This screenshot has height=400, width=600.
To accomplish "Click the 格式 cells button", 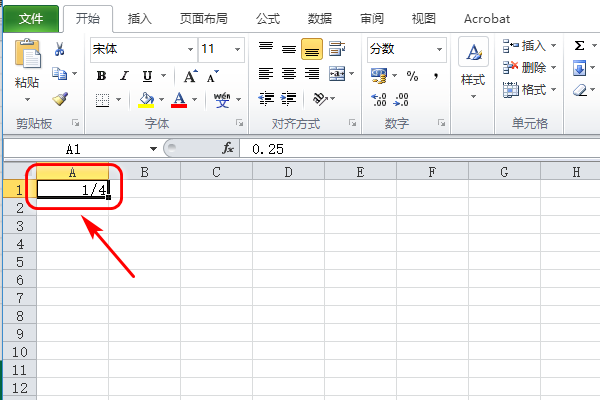I will (529, 90).
